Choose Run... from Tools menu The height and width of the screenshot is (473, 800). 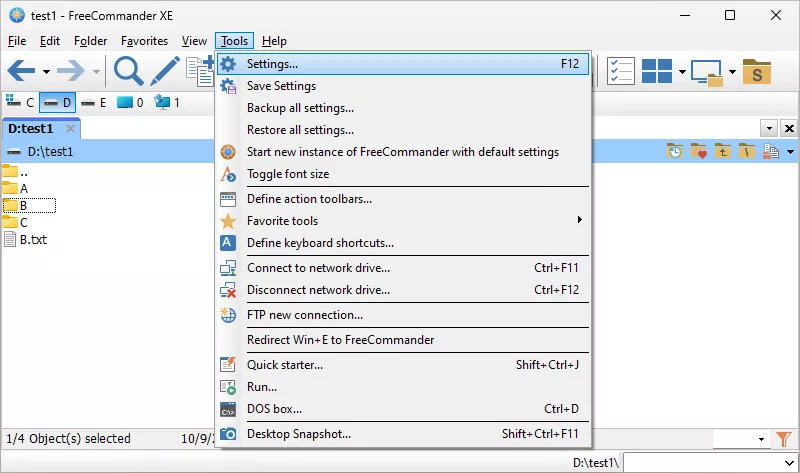tap(403, 386)
